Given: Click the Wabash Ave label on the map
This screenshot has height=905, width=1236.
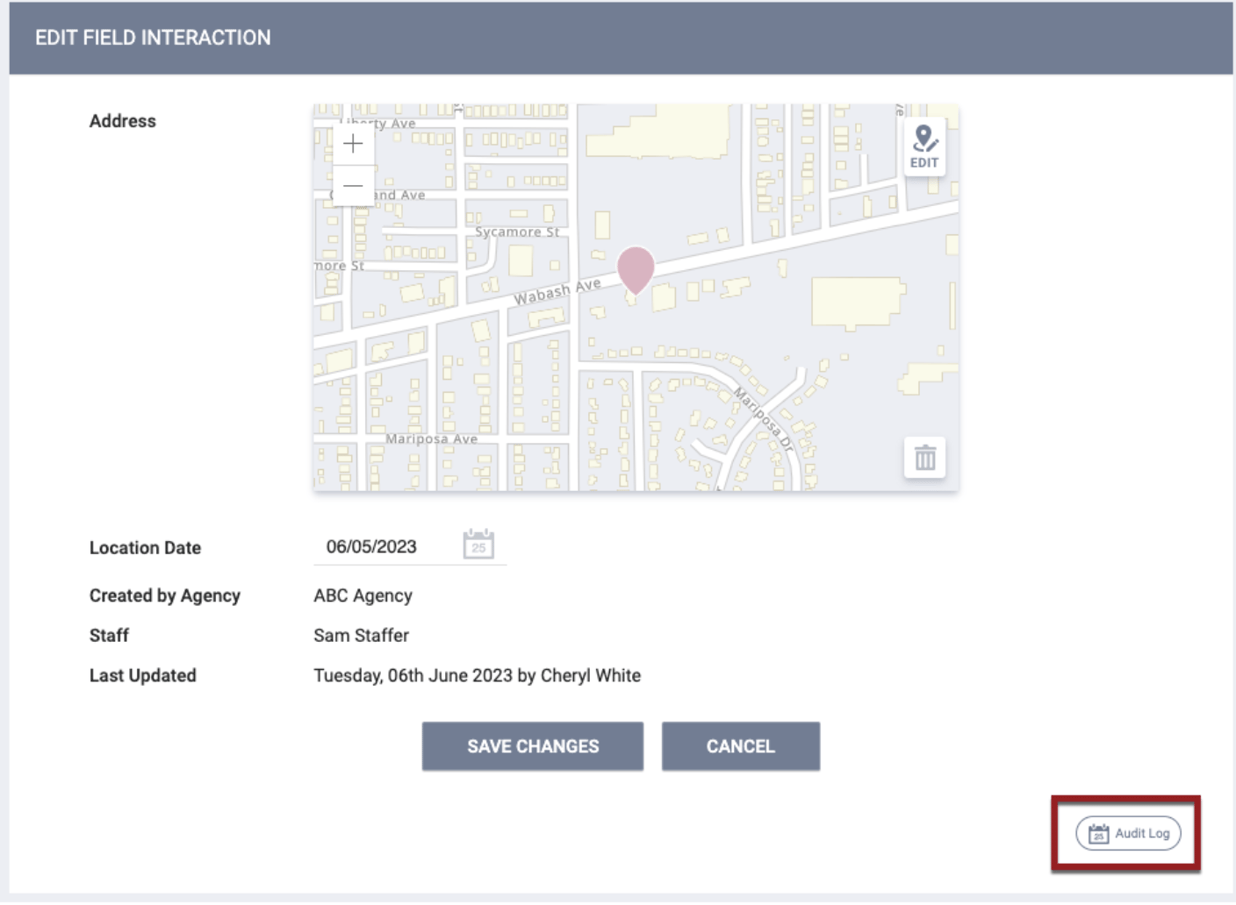Looking at the screenshot, I should pyautogui.click(x=557, y=290).
